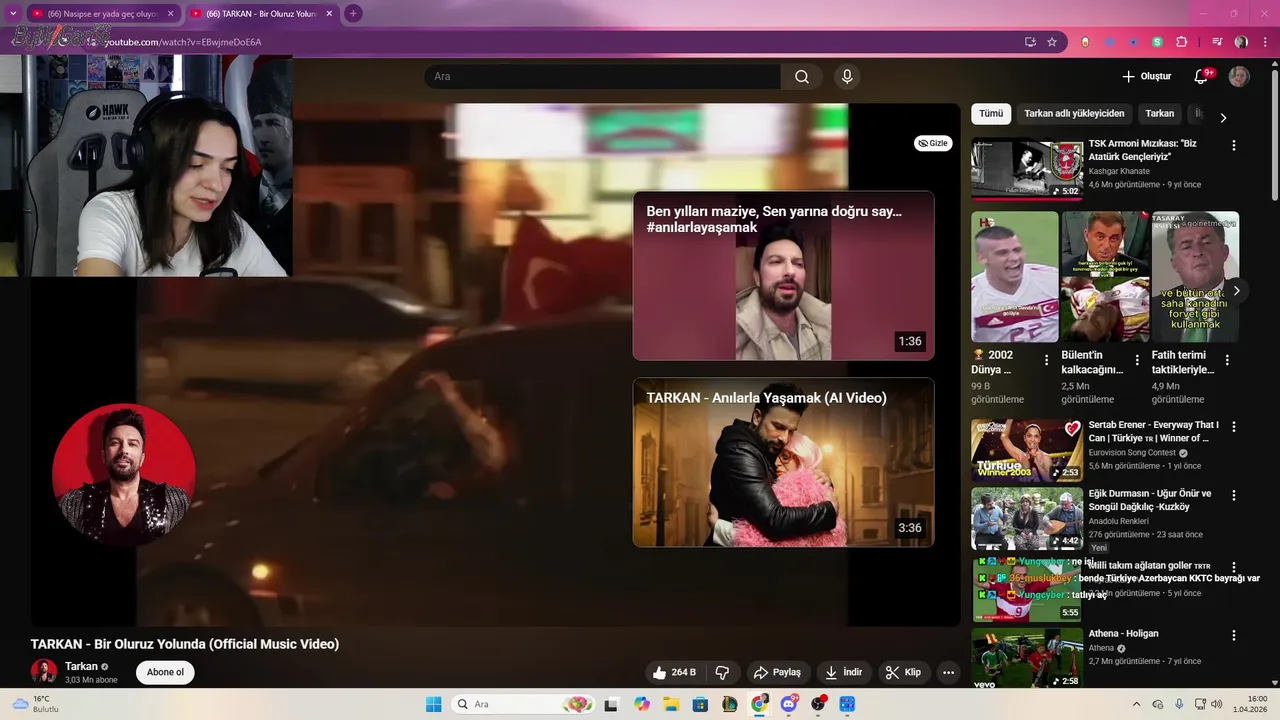This screenshot has height=720, width=1280.
Task: Open the green S extension icon
Action: pyautogui.click(x=1157, y=42)
